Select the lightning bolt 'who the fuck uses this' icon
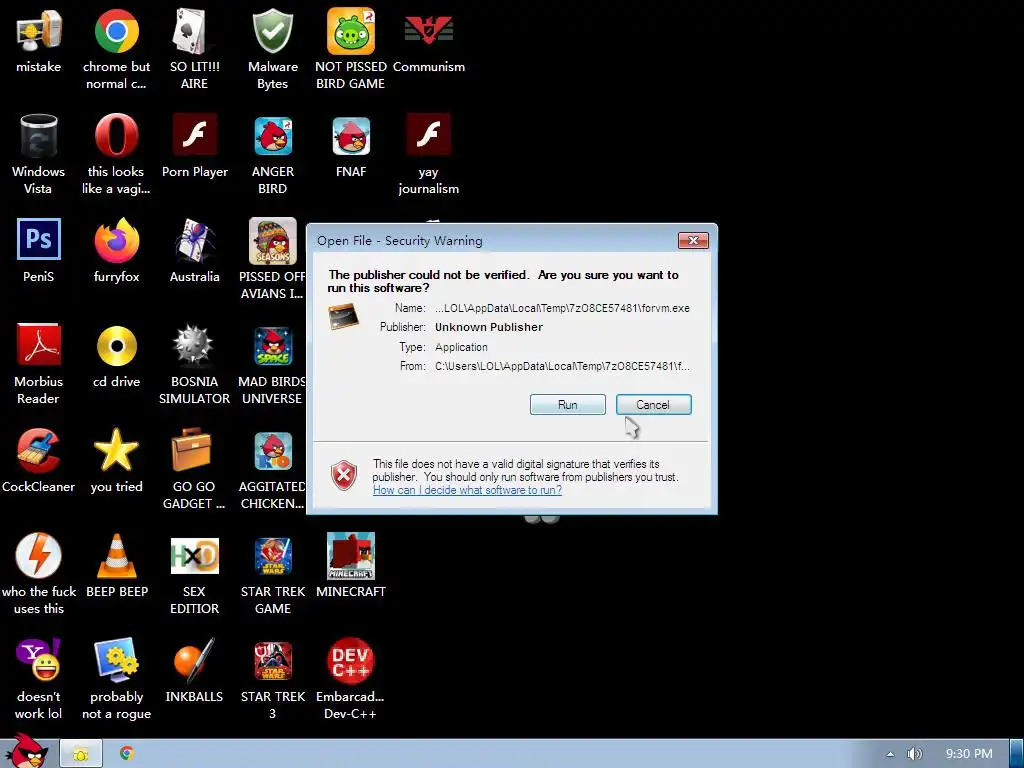This screenshot has width=1024, height=768. pyautogui.click(x=39, y=556)
